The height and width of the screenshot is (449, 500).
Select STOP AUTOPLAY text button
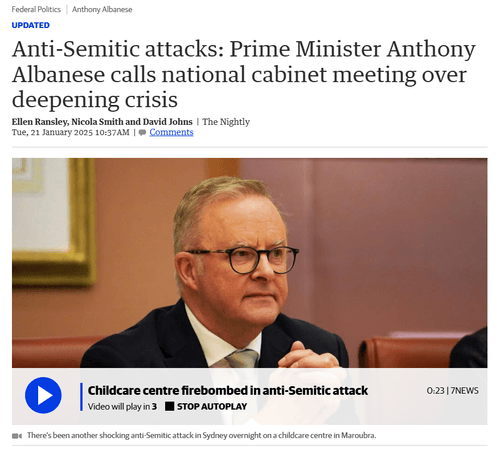pyautogui.click(x=212, y=406)
